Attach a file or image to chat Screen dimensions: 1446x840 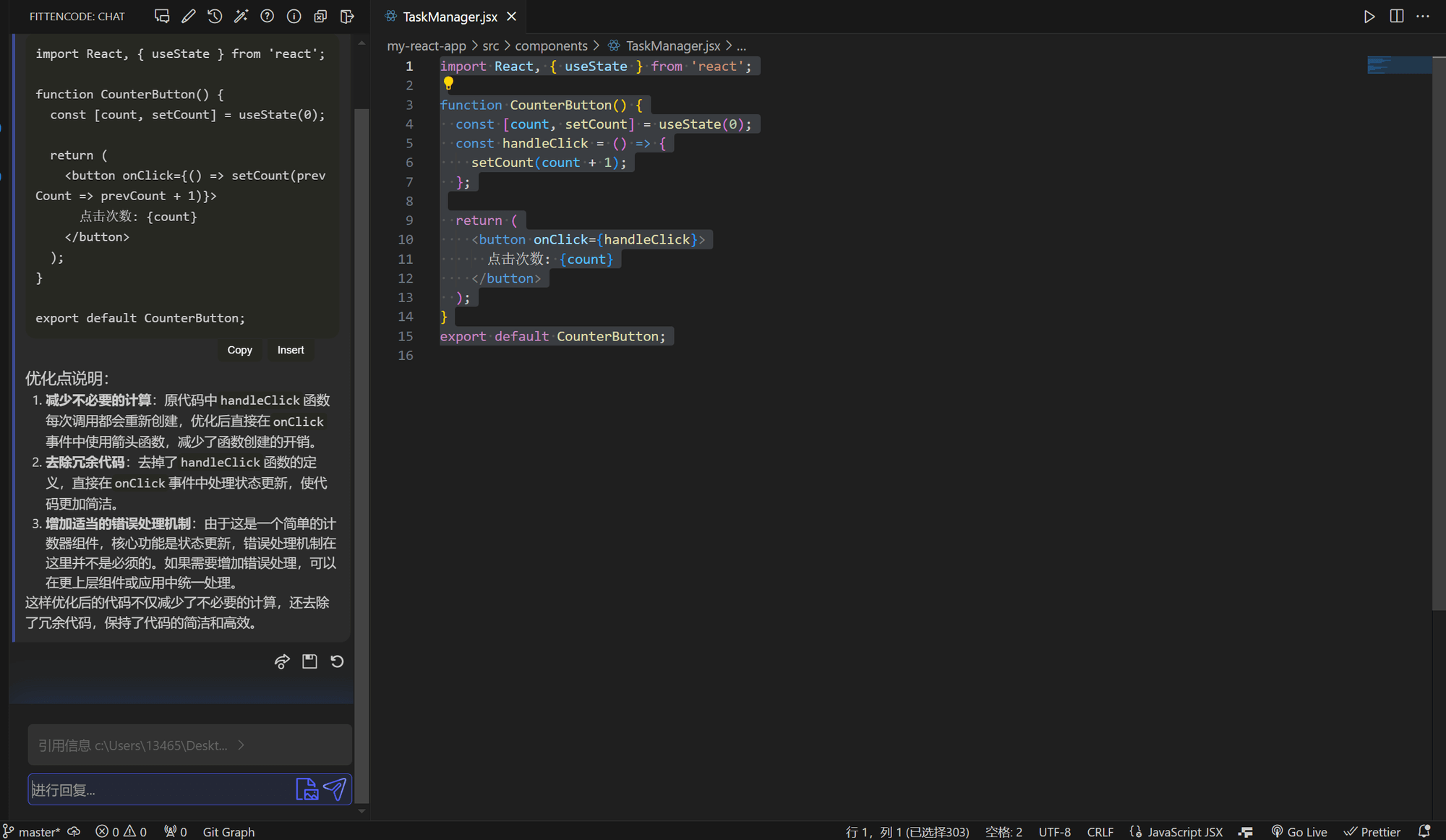tap(307, 789)
